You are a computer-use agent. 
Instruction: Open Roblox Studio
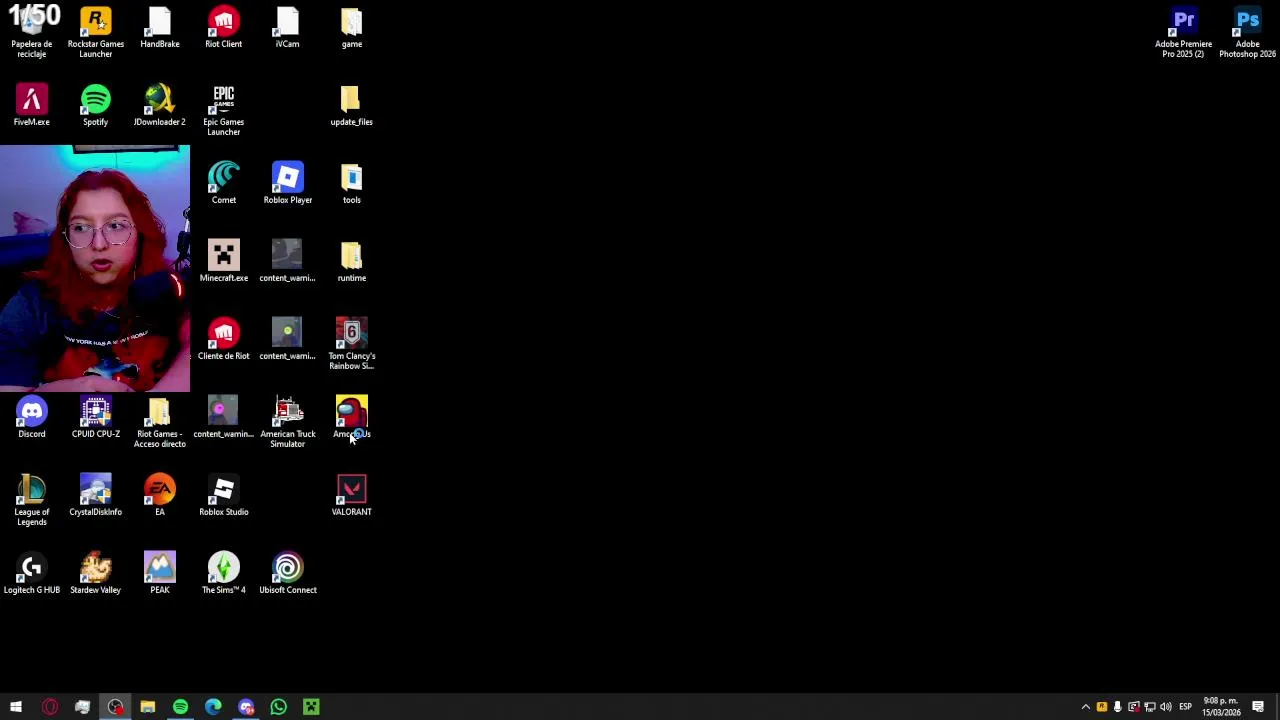[x=224, y=496]
